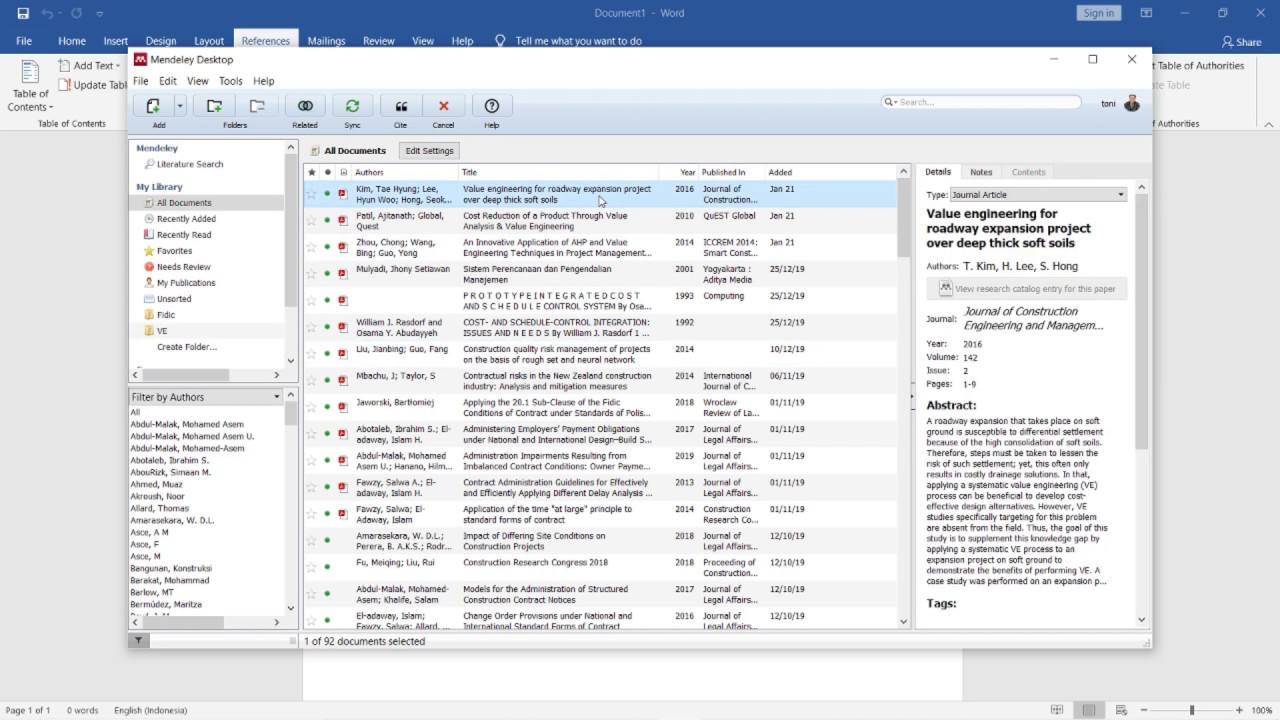
Task: Toggle favorite star for Mbachu row
Action: click(311, 380)
